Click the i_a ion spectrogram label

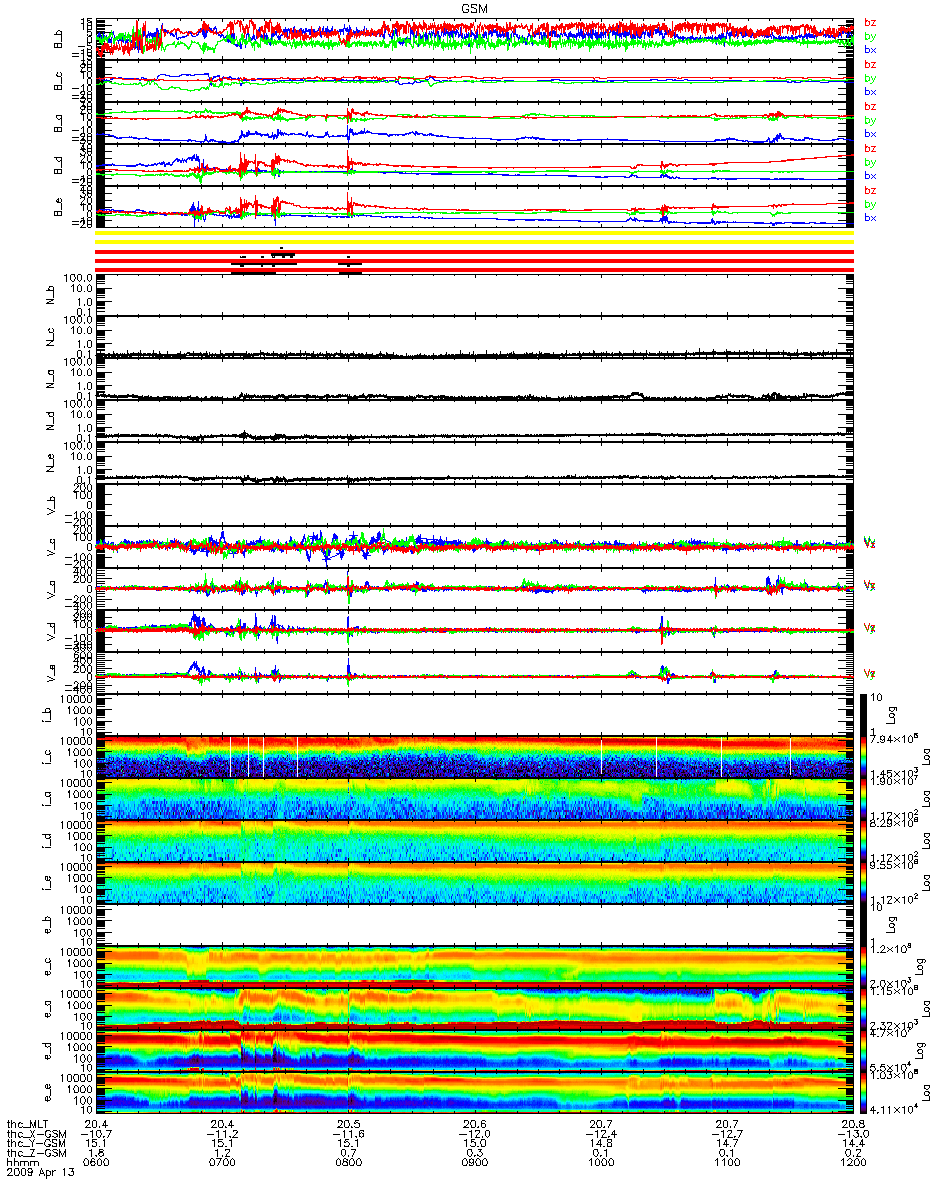(x=45, y=800)
